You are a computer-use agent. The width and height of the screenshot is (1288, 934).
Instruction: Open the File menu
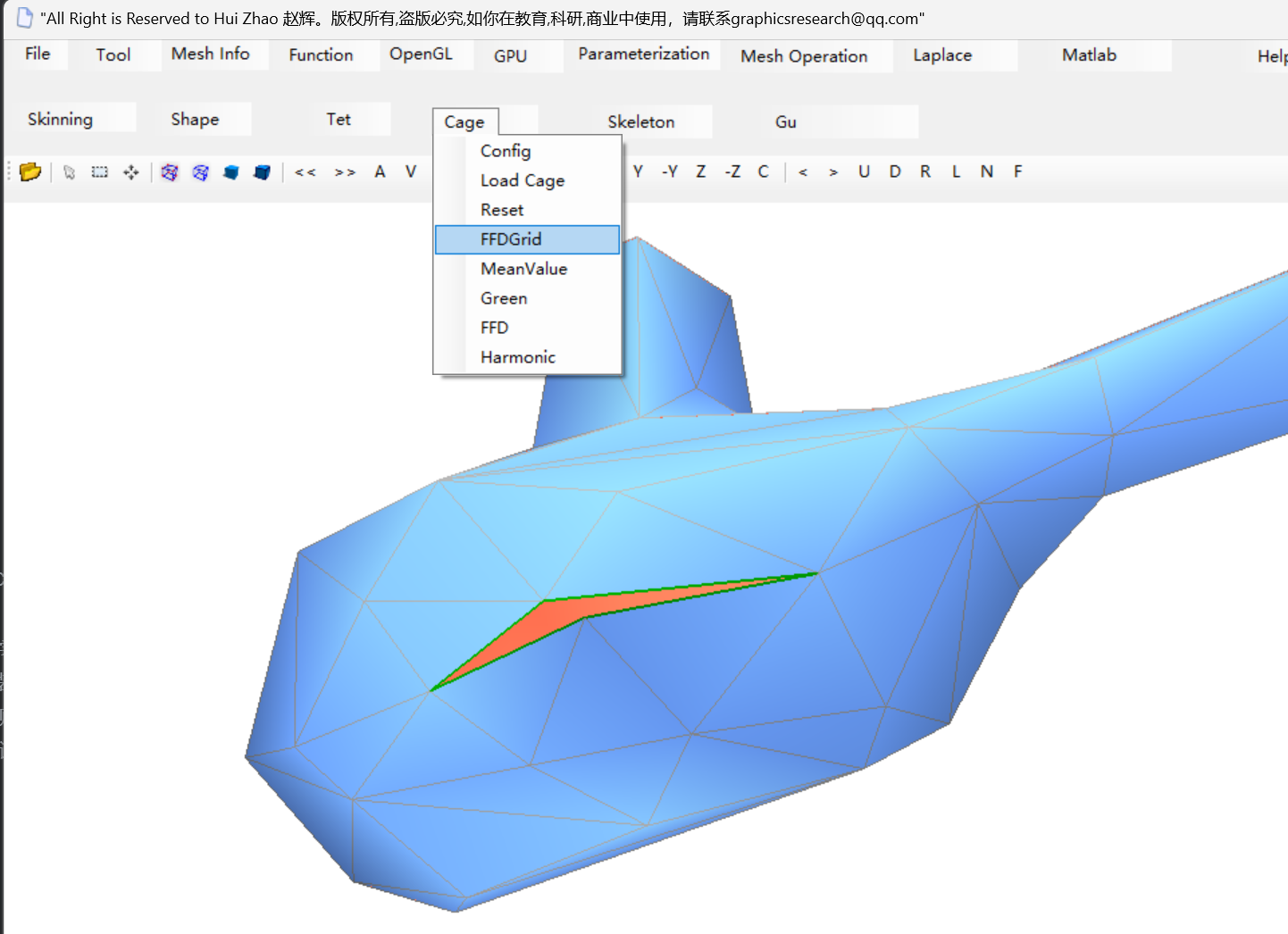click(x=38, y=54)
